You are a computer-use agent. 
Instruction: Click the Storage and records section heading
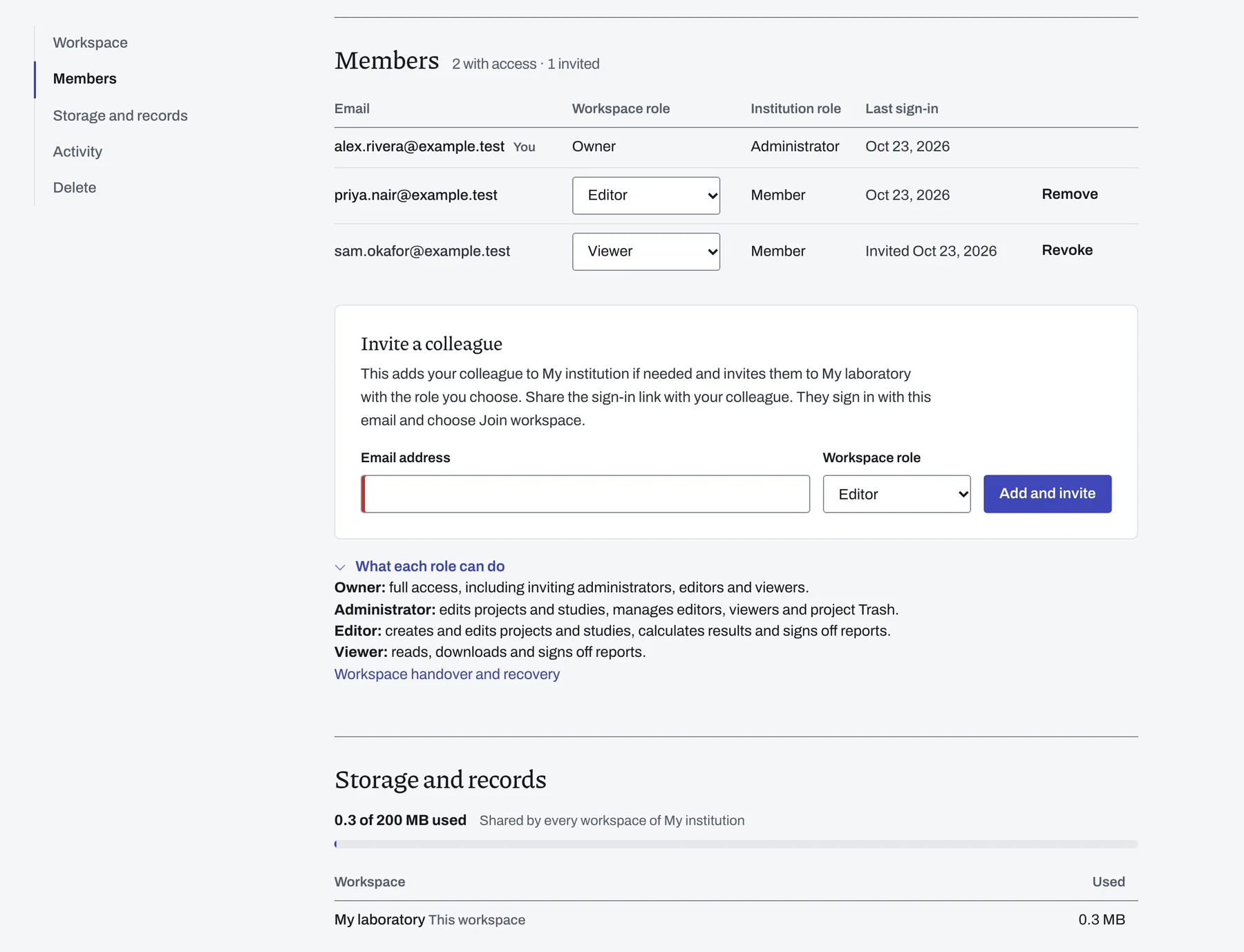440,780
